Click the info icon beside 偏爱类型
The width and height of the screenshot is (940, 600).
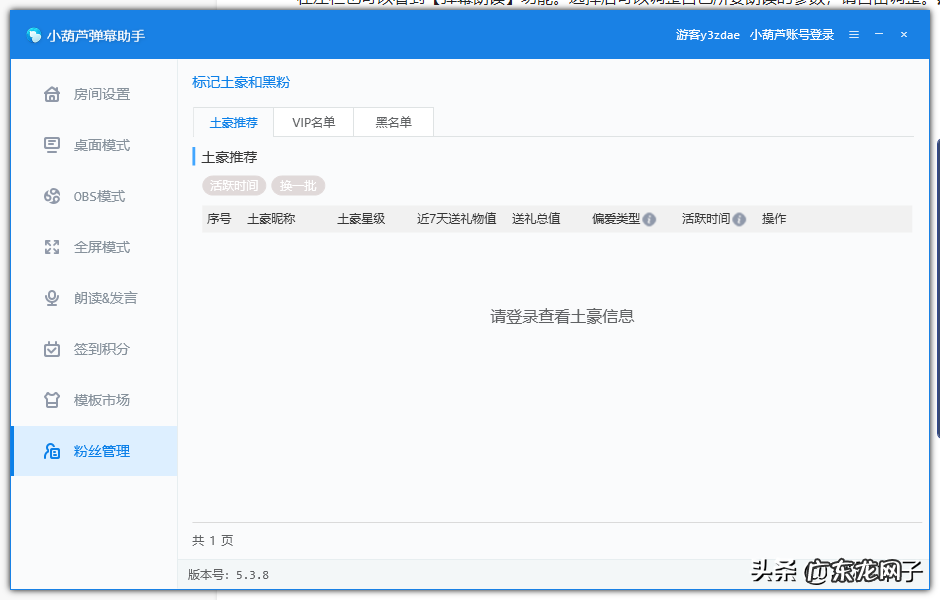(648, 218)
